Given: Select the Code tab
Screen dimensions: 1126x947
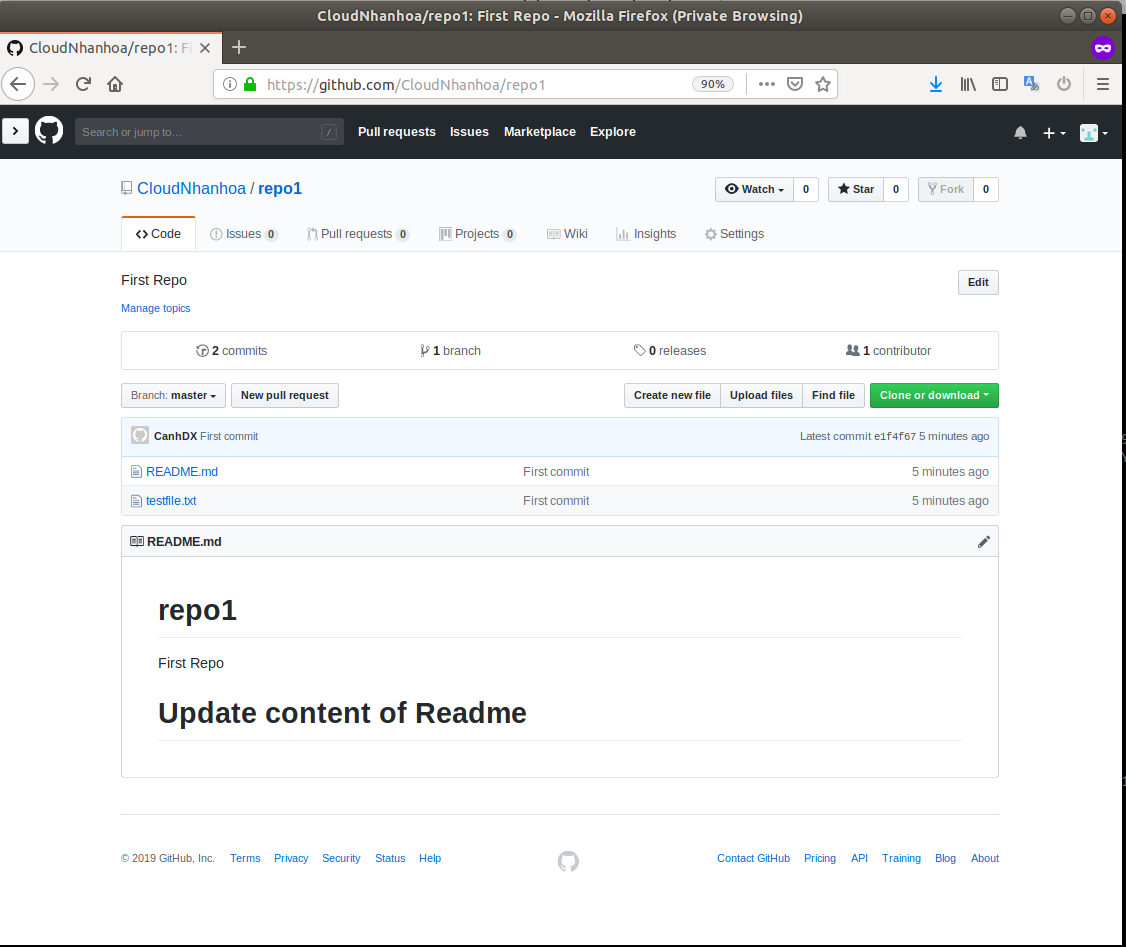Looking at the screenshot, I should (158, 234).
